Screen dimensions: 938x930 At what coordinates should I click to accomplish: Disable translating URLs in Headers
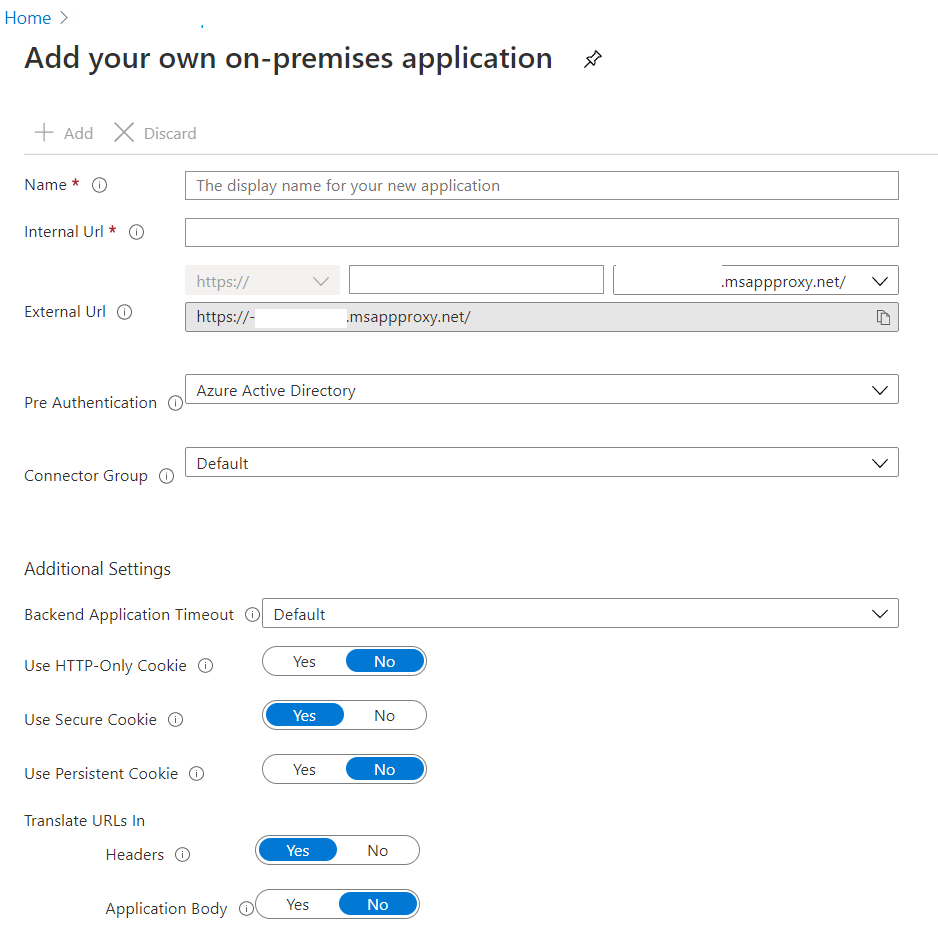377,850
